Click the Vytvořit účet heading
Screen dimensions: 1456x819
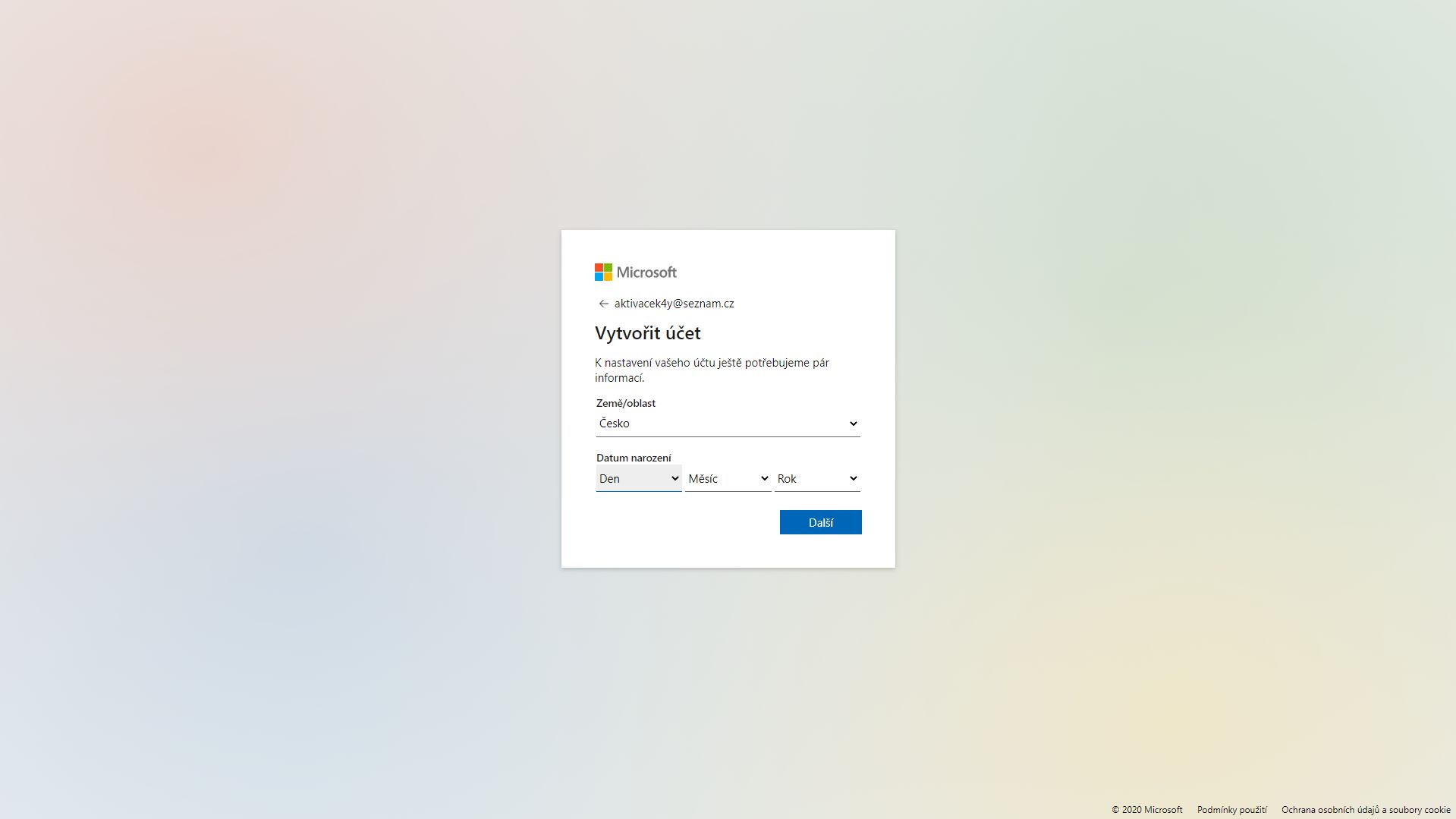coord(647,333)
